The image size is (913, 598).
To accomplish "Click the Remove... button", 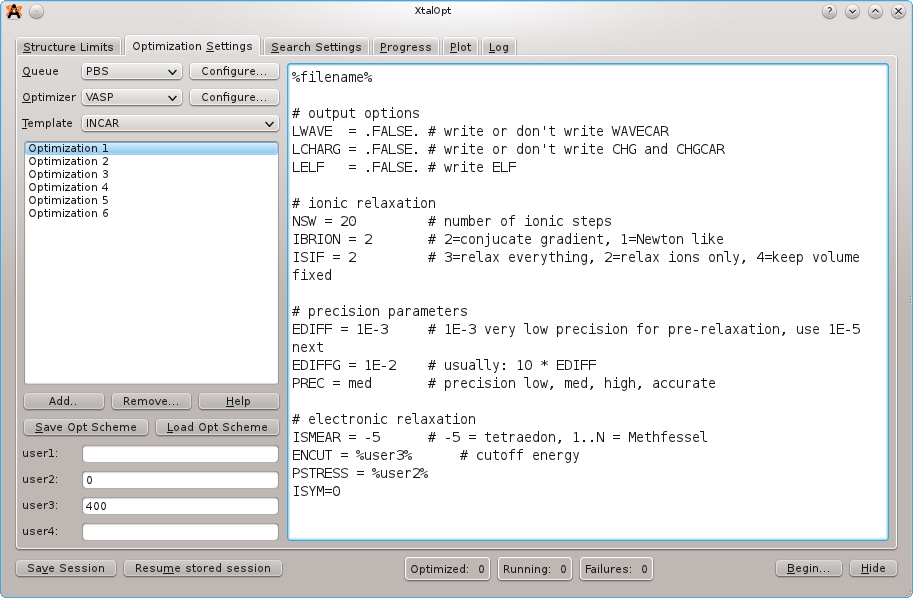I will [x=151, y=401].
